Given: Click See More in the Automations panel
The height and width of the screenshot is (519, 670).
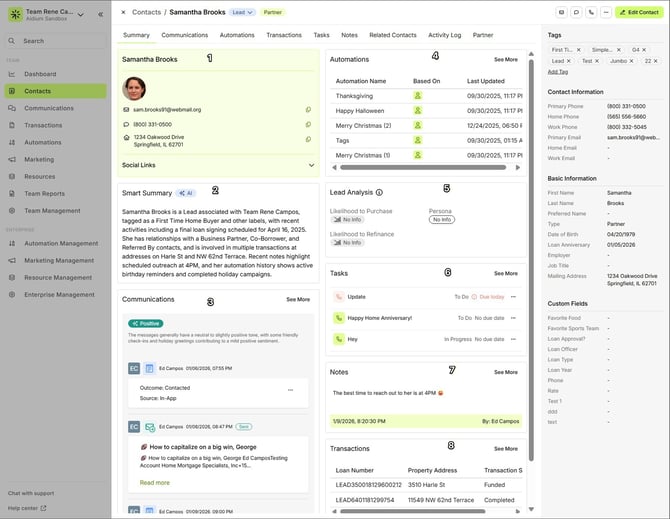Looking at the screenshot, I should [505, 60].
